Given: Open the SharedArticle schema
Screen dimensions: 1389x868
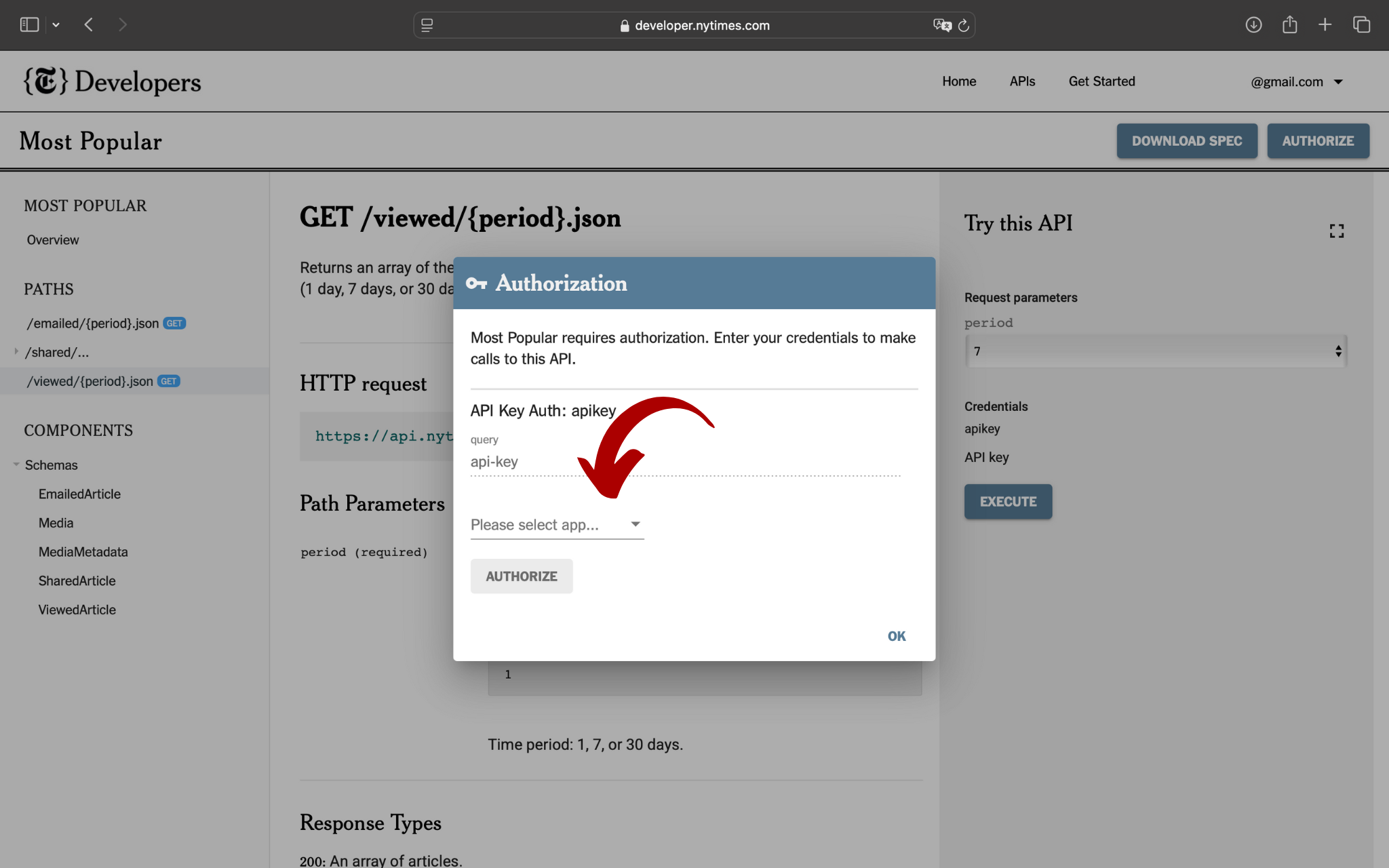Looking at the screenshot, I should click(x=77, y=581).
